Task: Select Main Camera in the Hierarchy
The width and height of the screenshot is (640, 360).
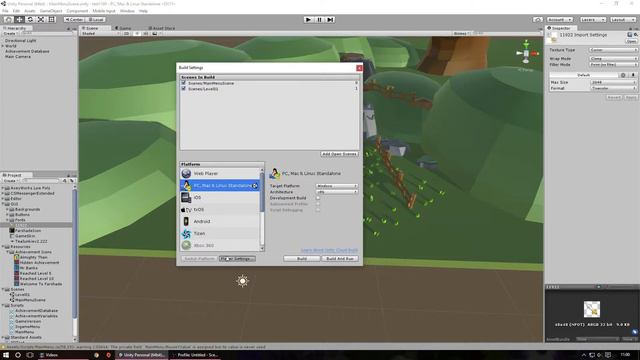Action: tap(18, 57)
